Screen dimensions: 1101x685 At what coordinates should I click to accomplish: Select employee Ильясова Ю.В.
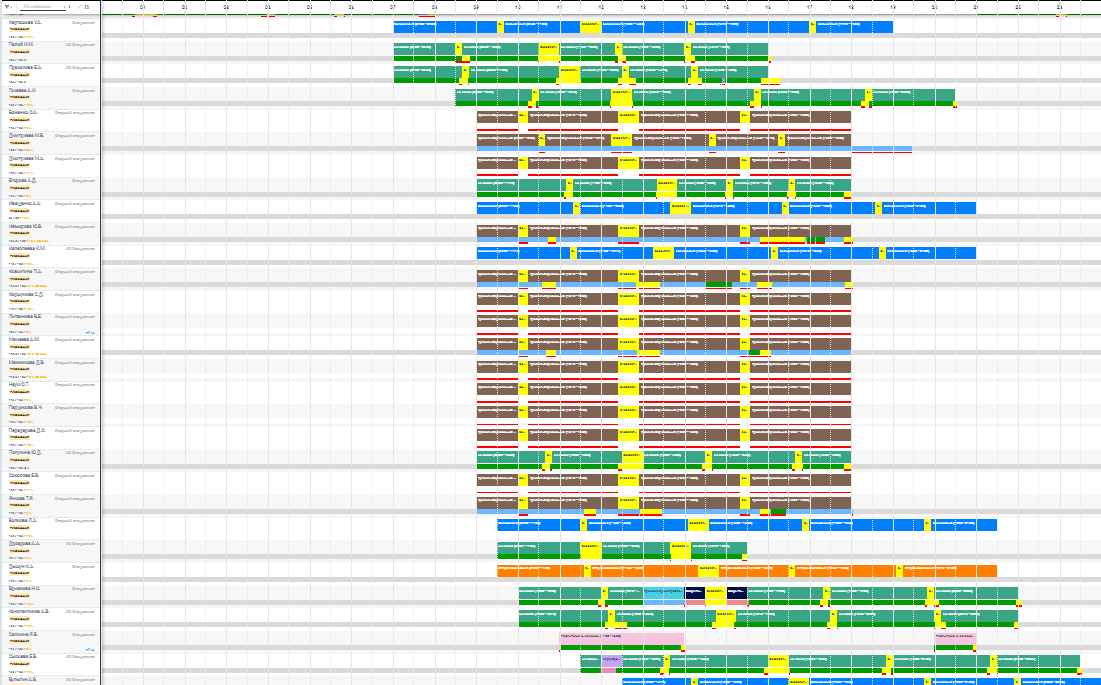pos(25,226)
